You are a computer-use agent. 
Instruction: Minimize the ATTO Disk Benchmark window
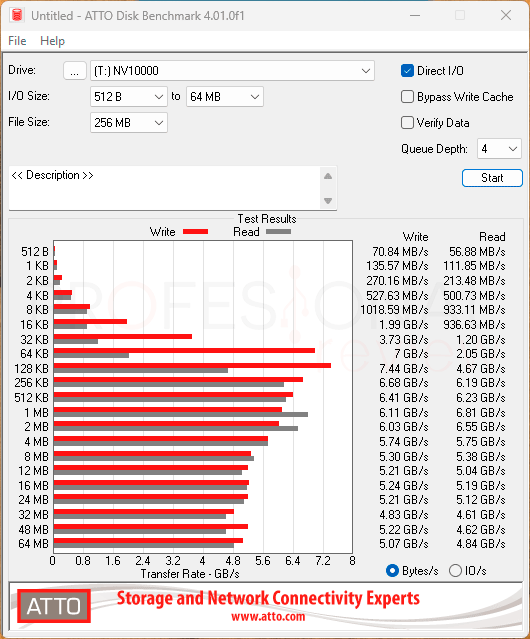pyautogui.click(x=415, y=15)
